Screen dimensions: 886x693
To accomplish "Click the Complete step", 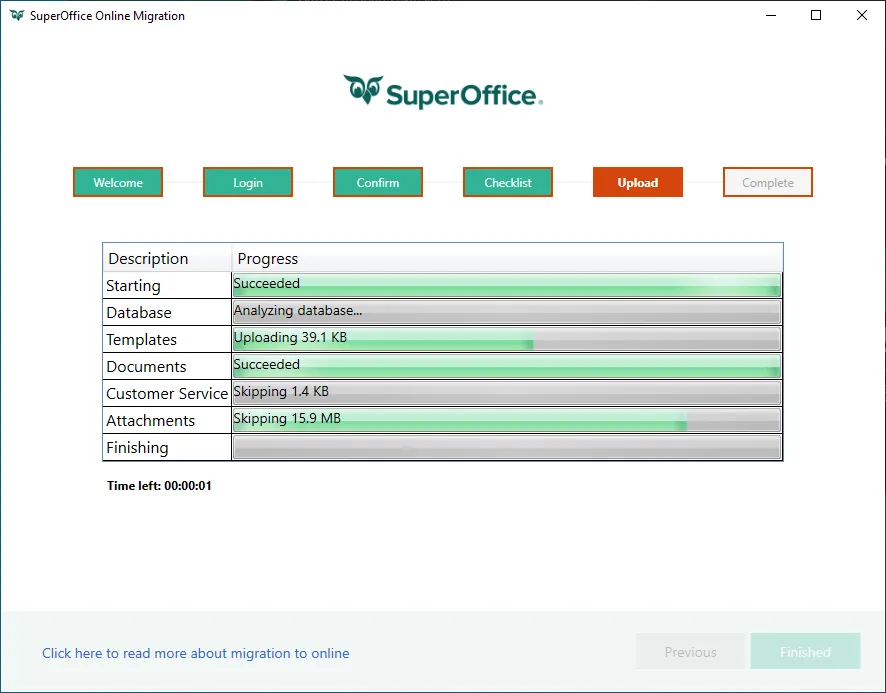I will [768, 183].
